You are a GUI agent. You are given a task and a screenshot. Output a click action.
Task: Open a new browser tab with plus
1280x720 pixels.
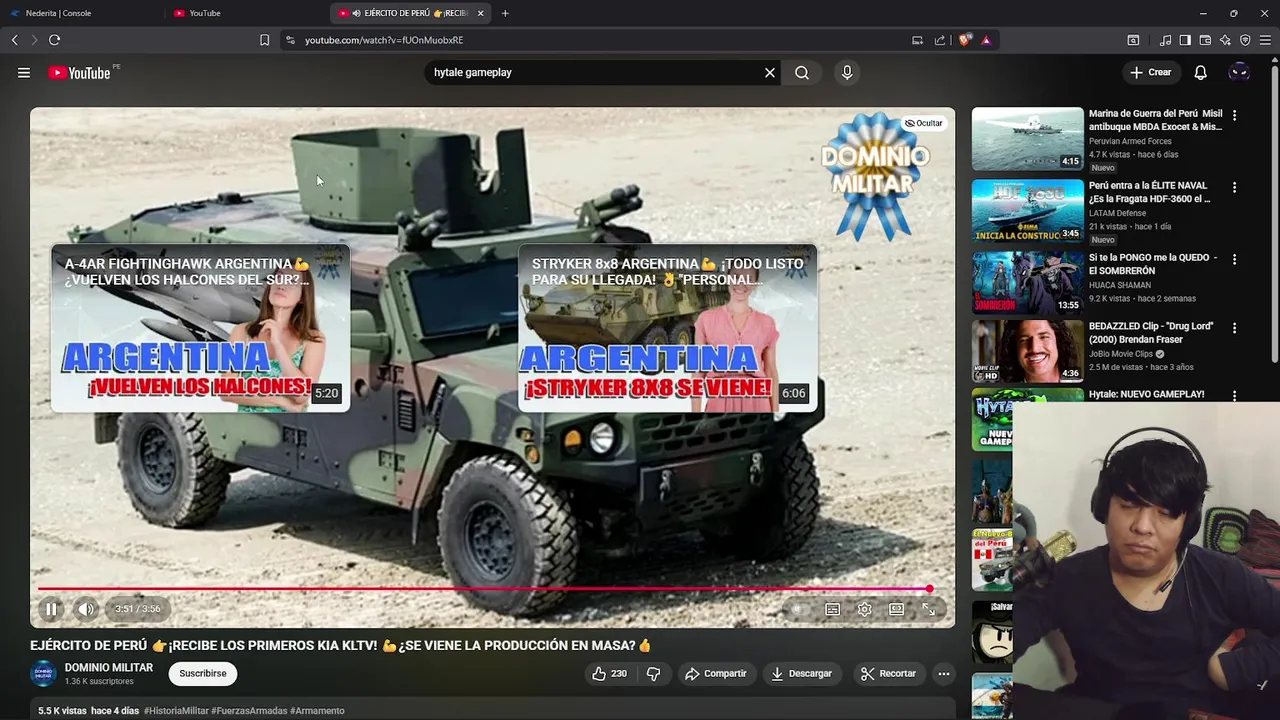coord(505,13)
